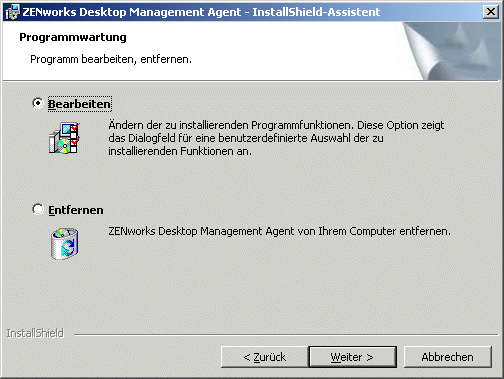The width and height of the screenshot is (504, 379).
Task: Click the Entfernen recycle bin icon
Action: (x=64, y=243)
